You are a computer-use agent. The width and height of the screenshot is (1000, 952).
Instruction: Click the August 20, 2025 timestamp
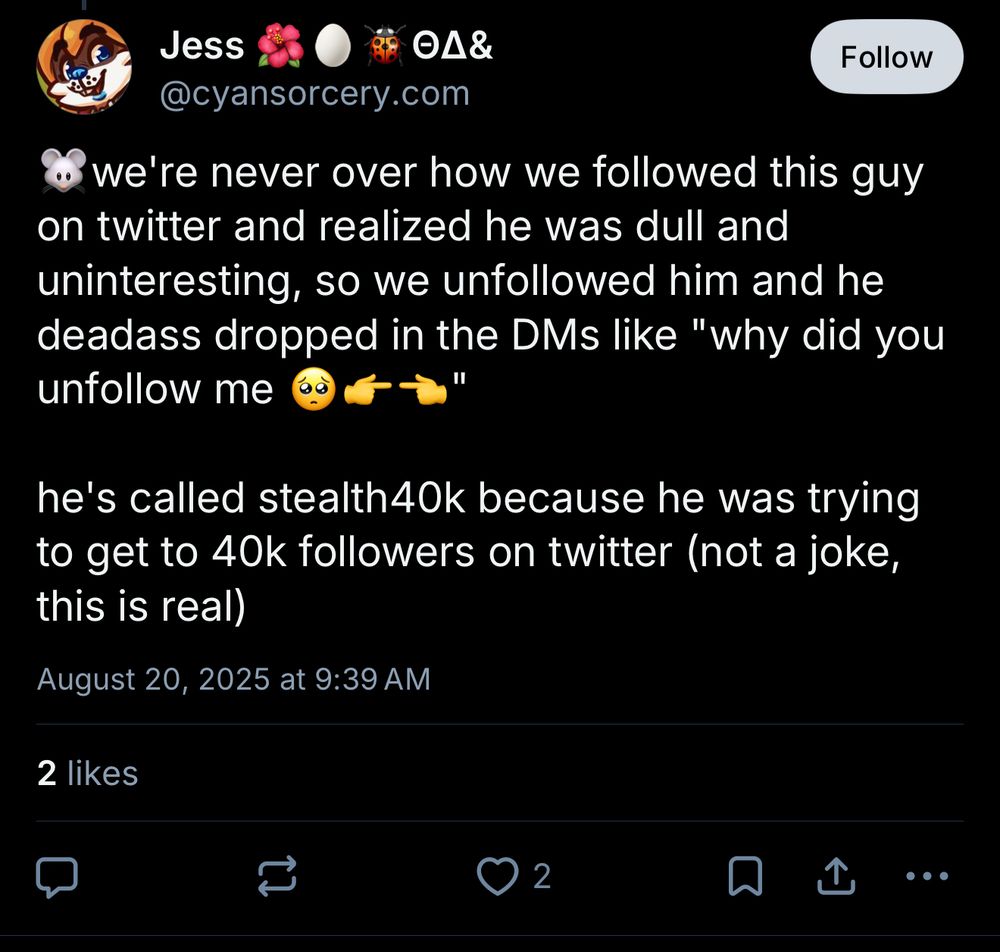point(233,680)
